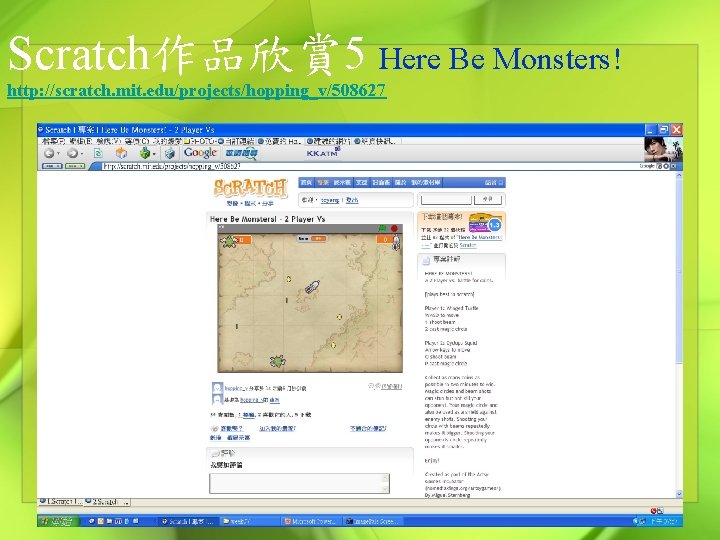This screenshot has height=540, width=720.
Task: Click the presentation mode icon on player top-left
Action: tap(222, 228)
